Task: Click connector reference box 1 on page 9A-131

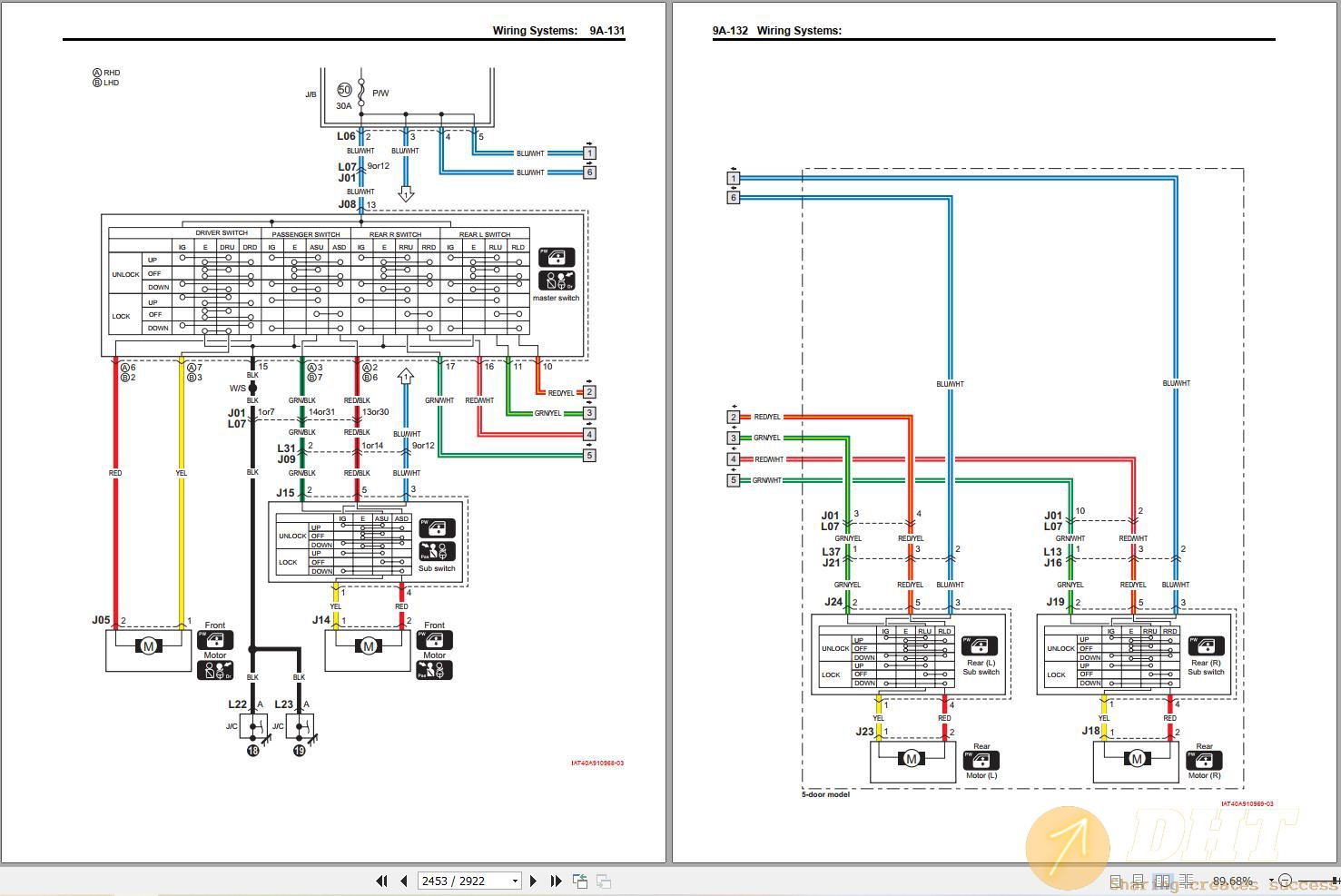Action: (589, 153)
